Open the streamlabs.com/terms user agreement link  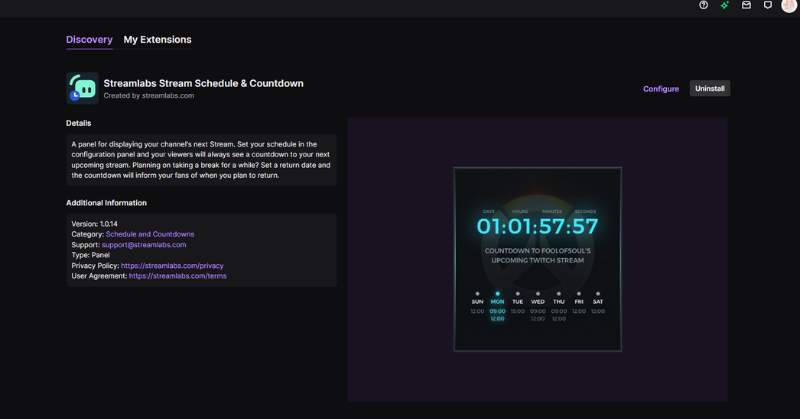(178, 276)
